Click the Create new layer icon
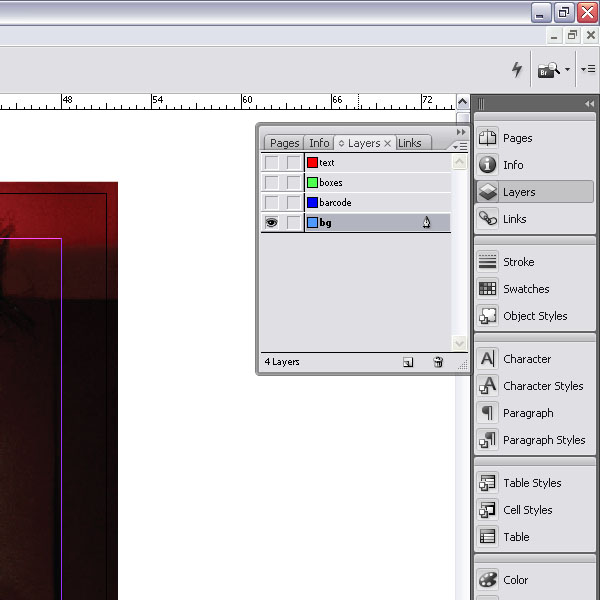This screenshot has width=600, height=600. click(408, 362)
